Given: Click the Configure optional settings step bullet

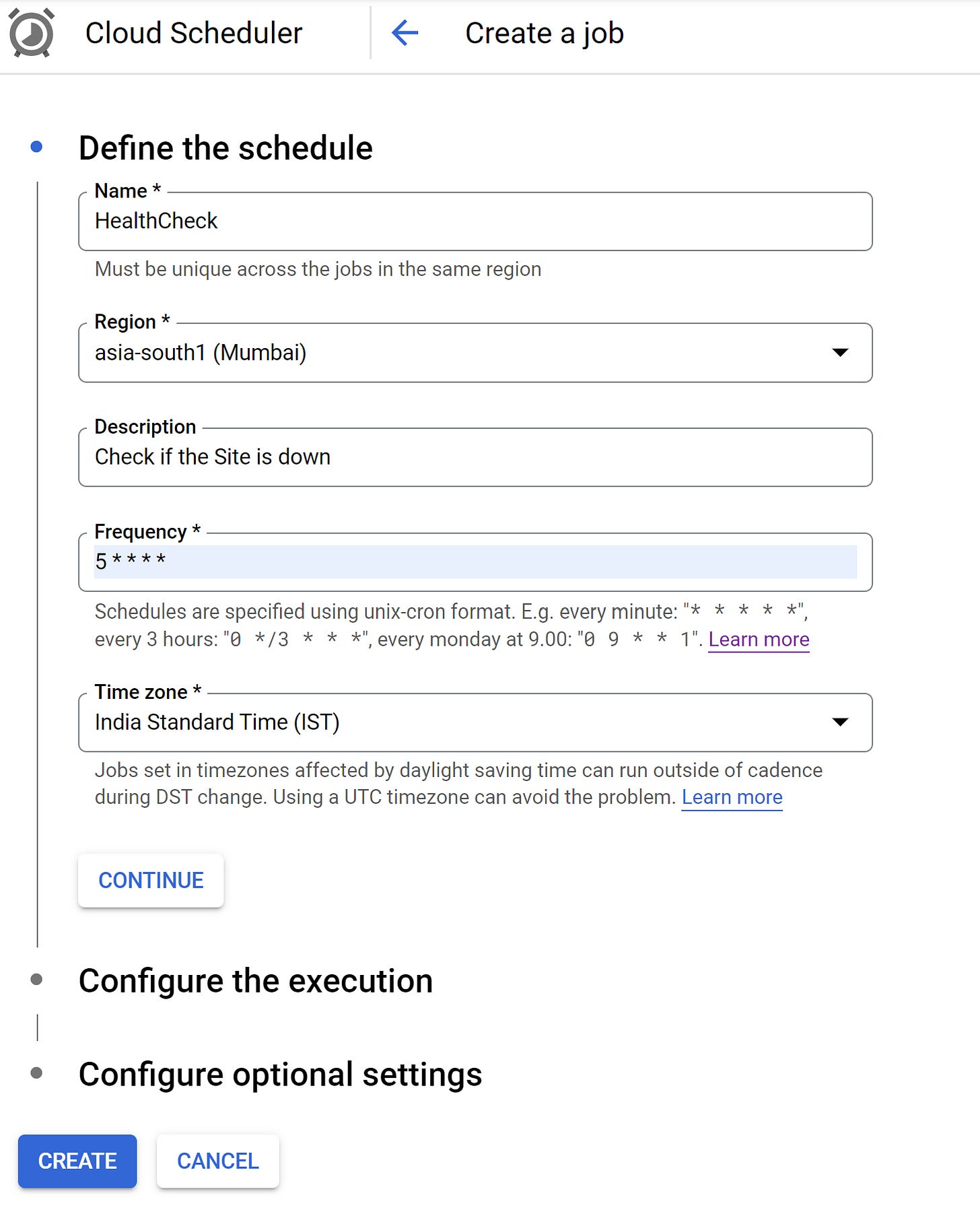Looking at the screenshot, I should tap(37, 1073).
